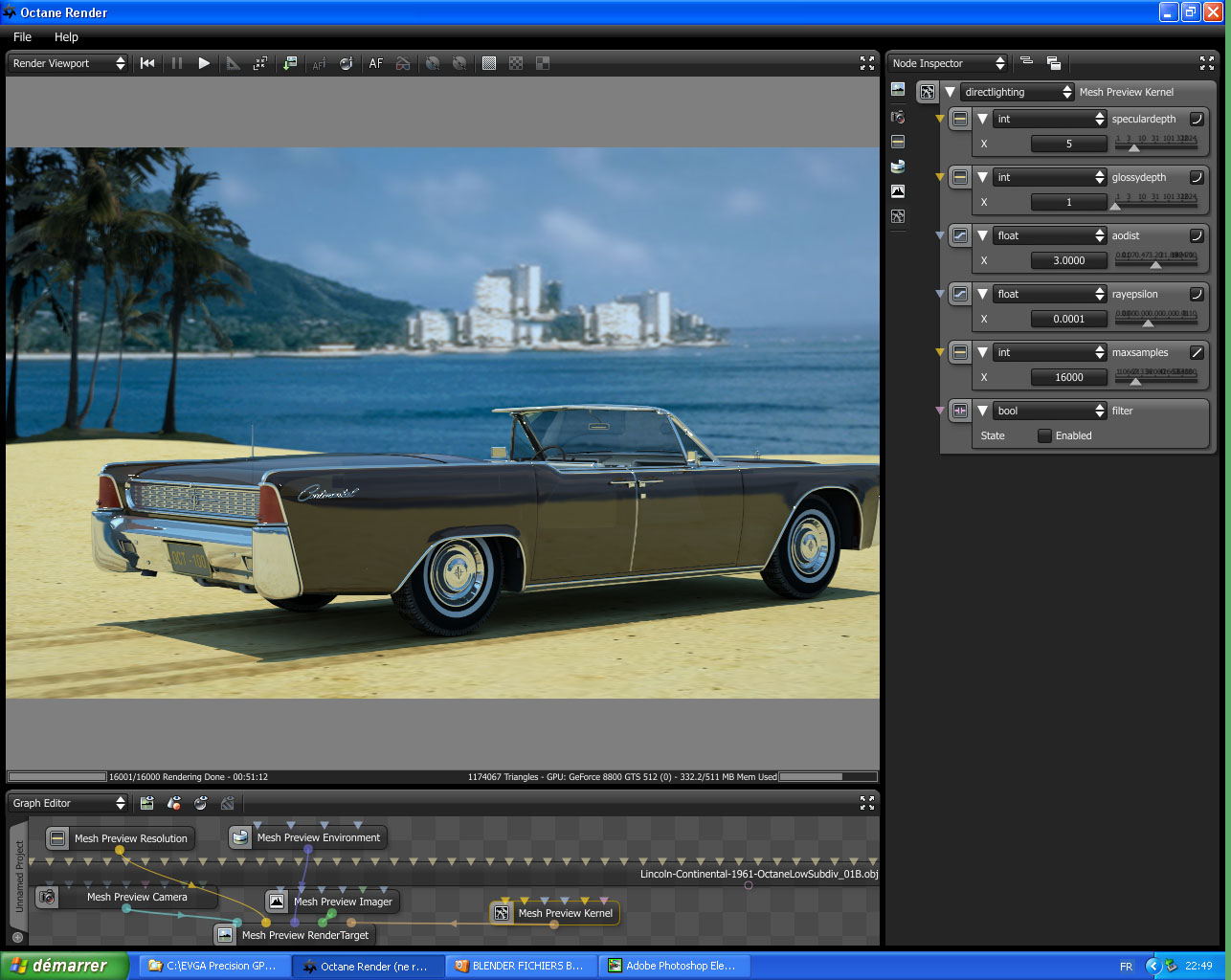The height and width of the screenshot is (980, 1231).
Task: Toggle the linear button beside maxsamples
Action: pos(1197,352)
